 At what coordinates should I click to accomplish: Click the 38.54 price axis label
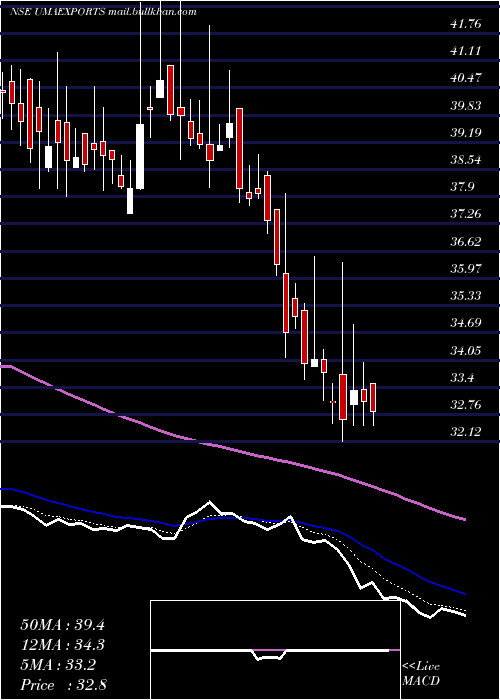coord(466,160)
